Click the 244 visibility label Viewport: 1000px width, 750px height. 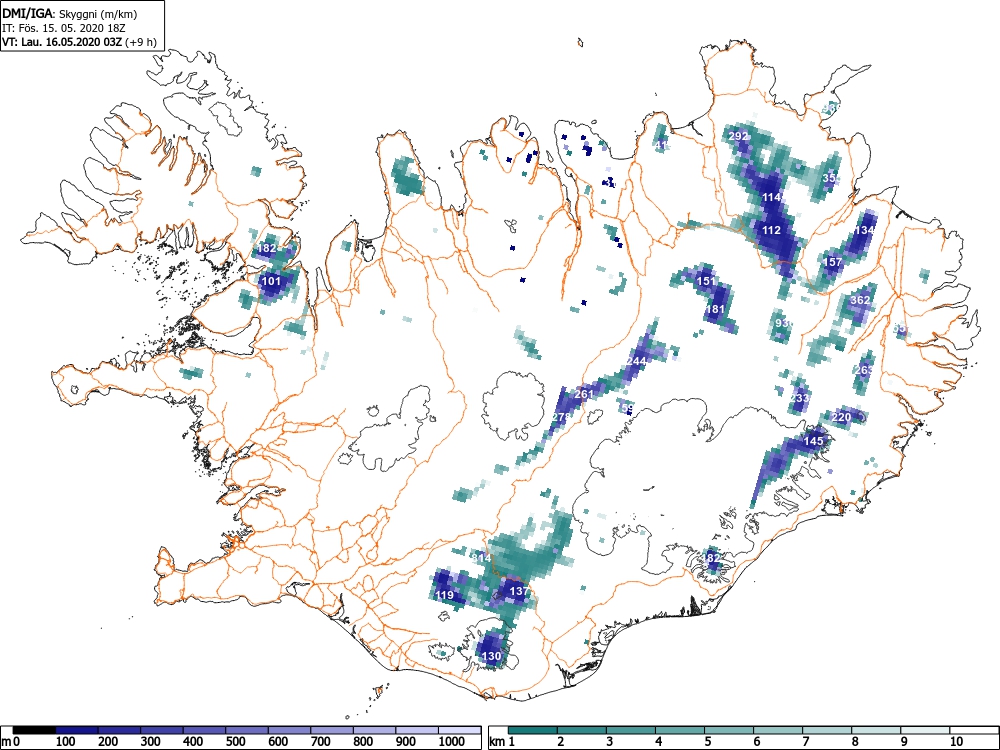pos(636,361)
